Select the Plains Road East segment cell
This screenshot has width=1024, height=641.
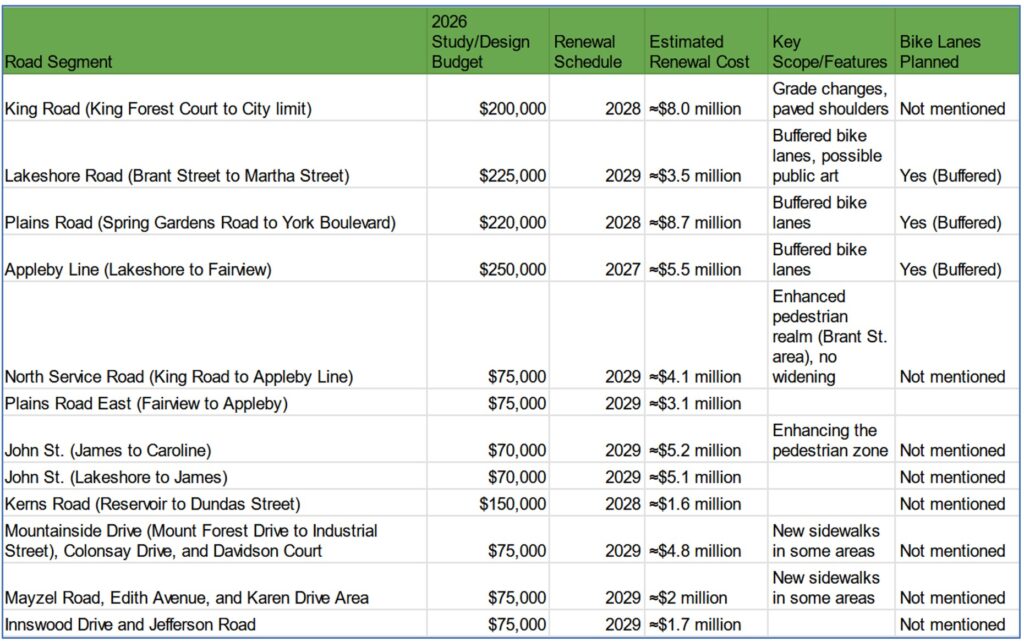click(x=146, y=404)
